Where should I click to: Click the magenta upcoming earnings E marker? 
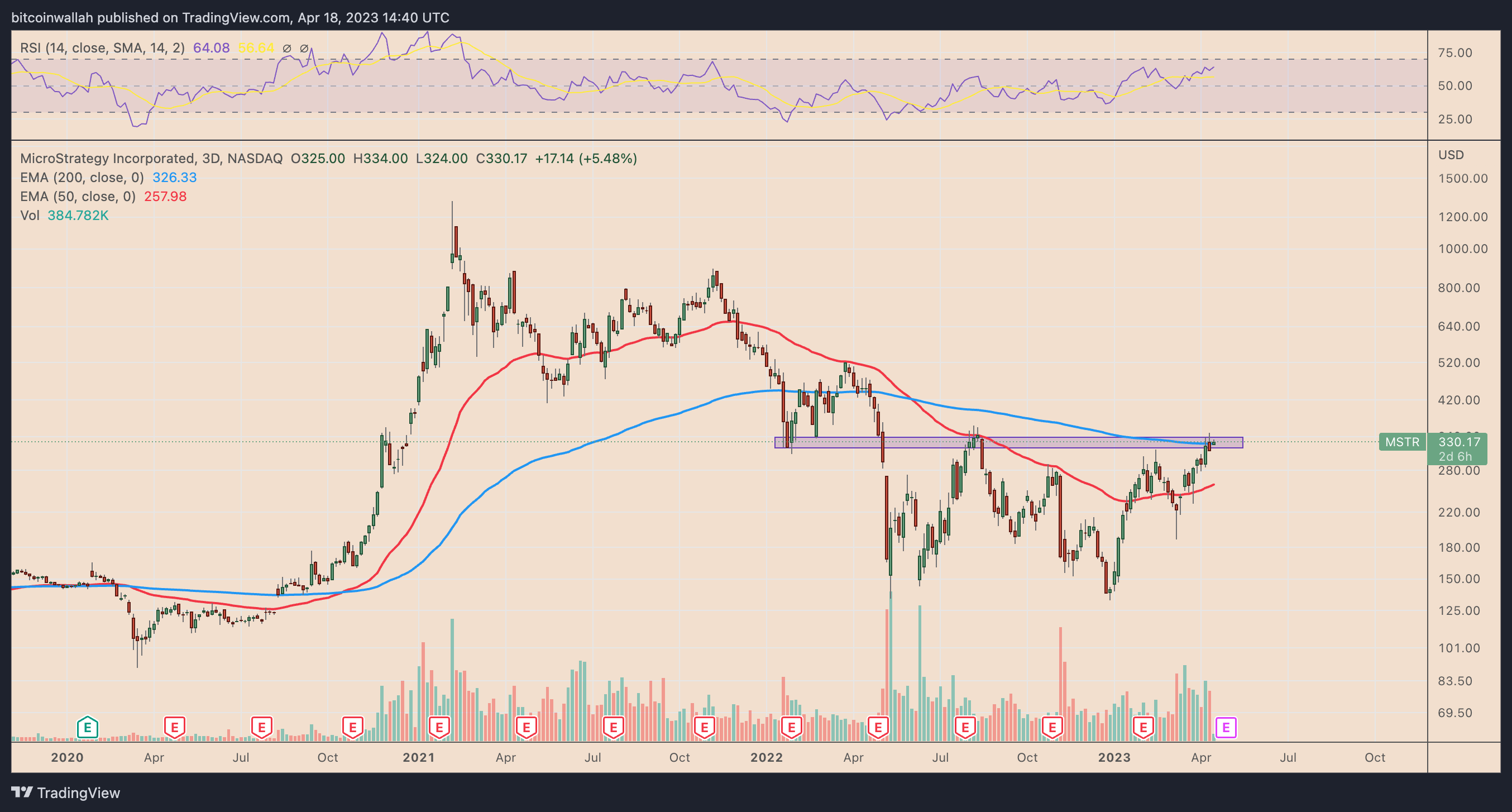1226,728
